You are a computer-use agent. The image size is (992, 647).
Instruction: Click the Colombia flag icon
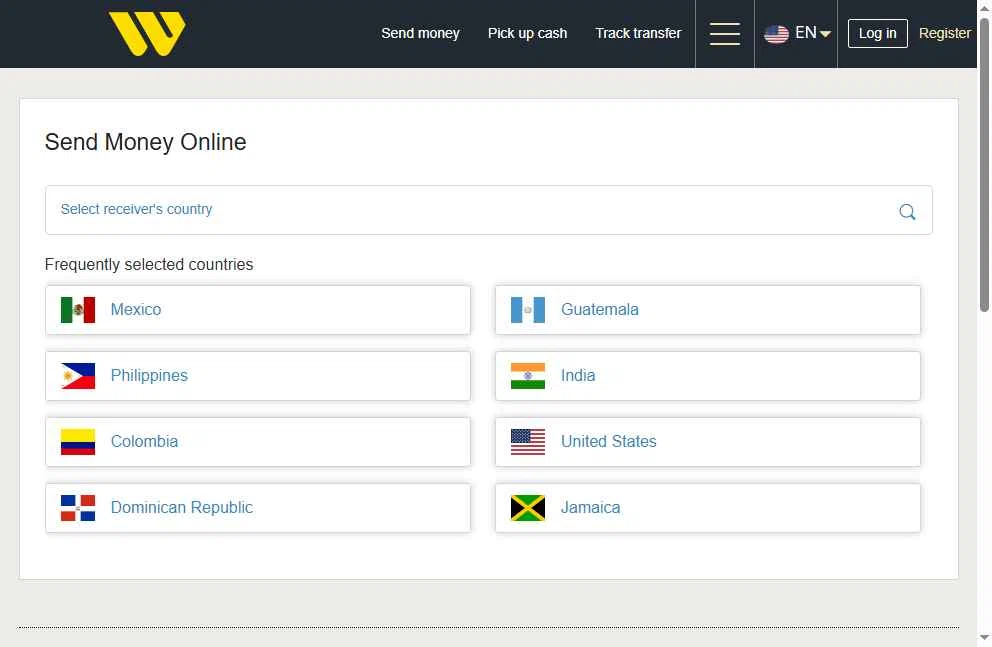78,441
